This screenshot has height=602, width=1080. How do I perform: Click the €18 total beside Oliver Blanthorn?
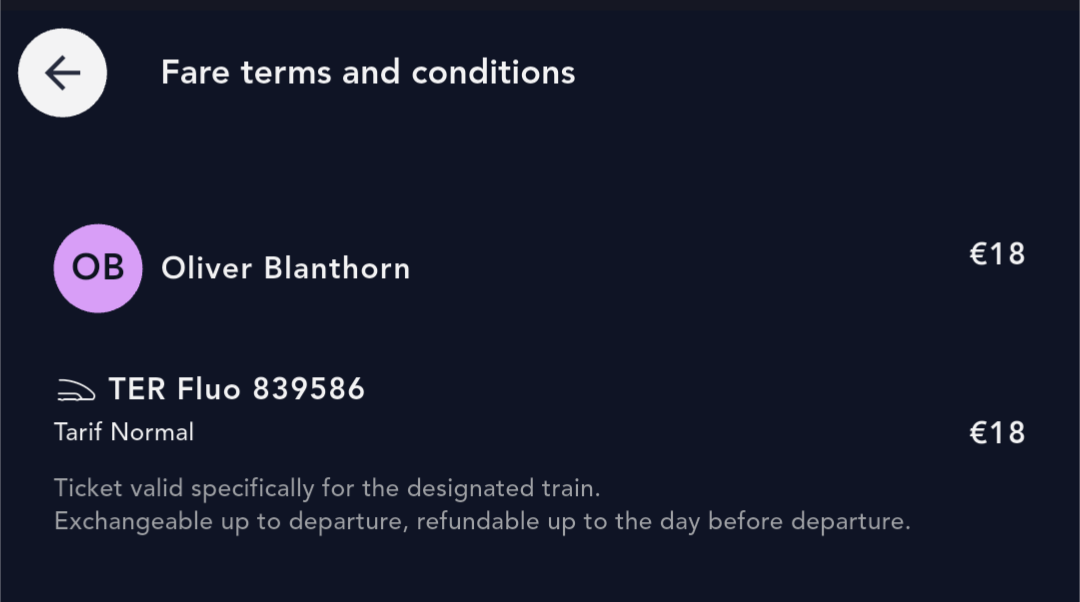coord(997,254)
